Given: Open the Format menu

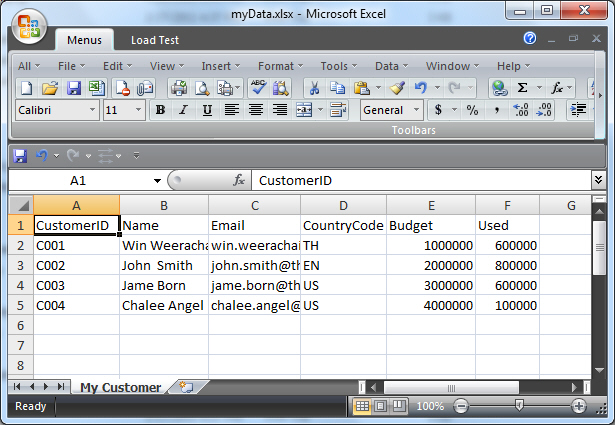Looking at the screenshot, I should [x=280, y=66].
